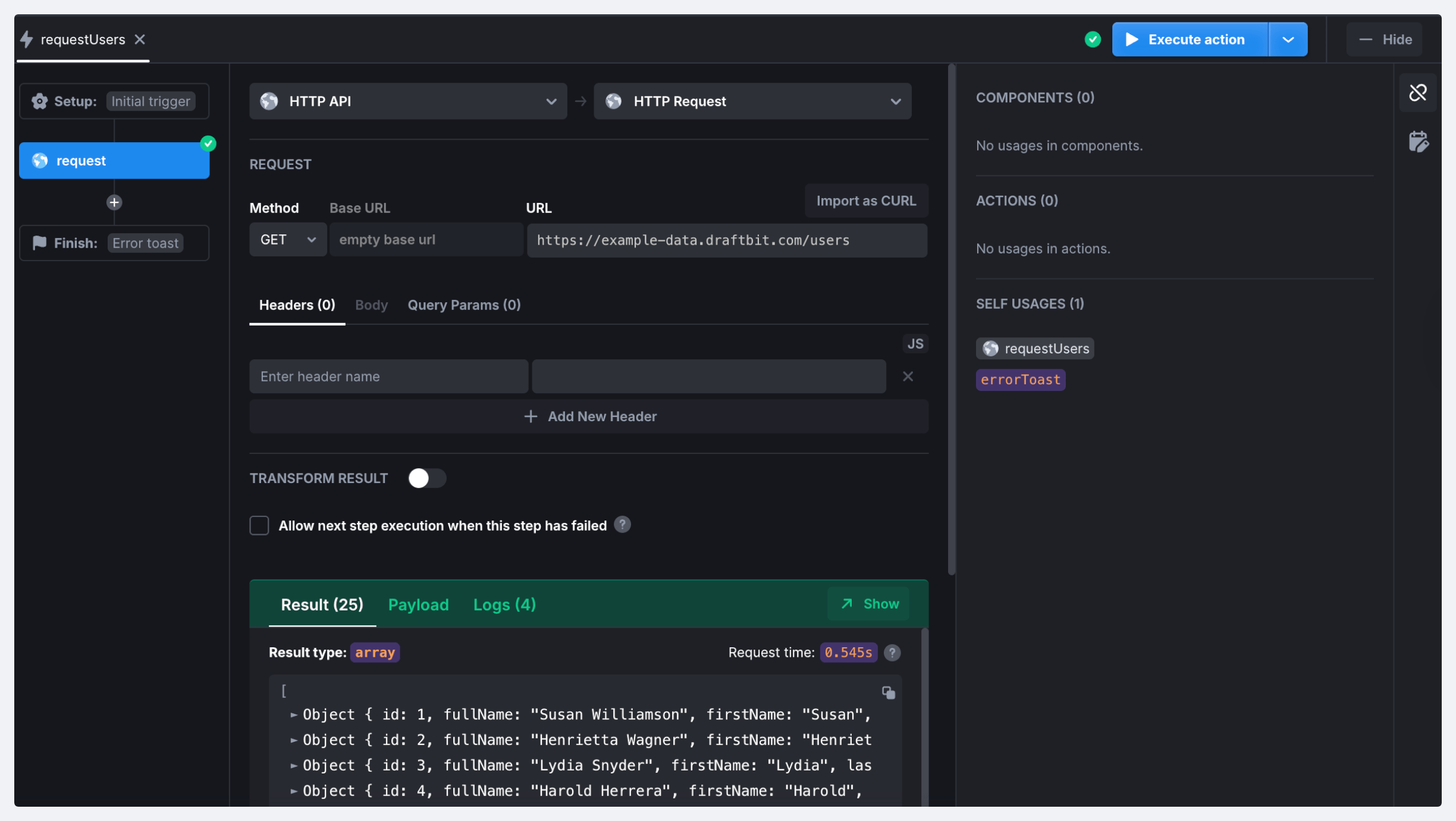The width and height of the screenshot is (1456, 821).
Task: Open the GET method dropdown
Action: point(288,240)
